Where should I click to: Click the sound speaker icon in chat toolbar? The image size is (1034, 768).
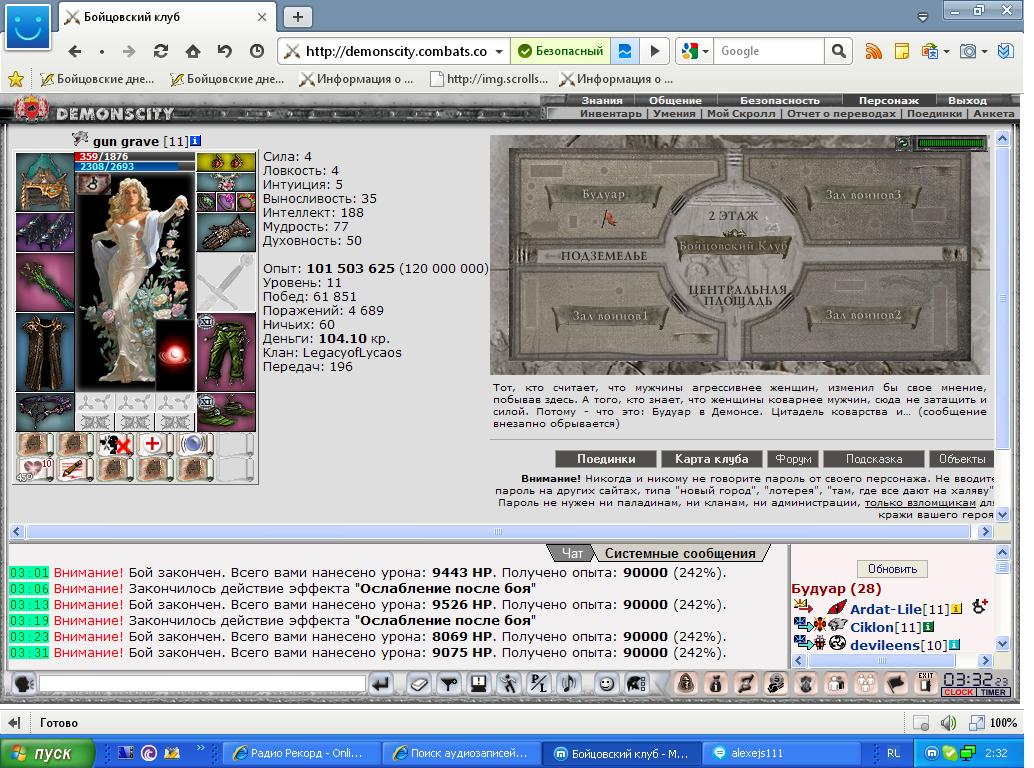point(569,684)
